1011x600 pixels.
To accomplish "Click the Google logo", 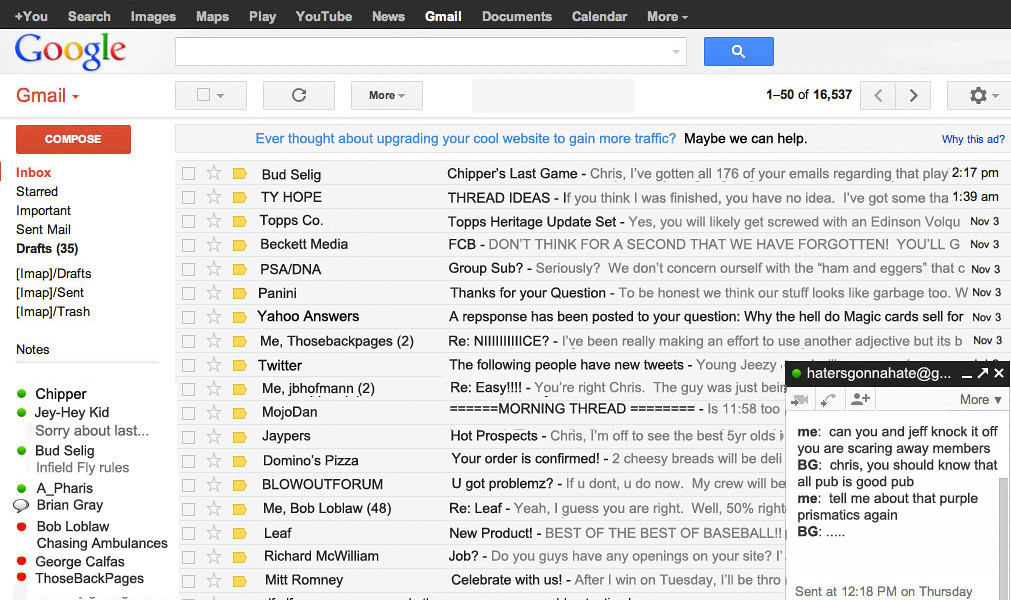I will 70,51.
